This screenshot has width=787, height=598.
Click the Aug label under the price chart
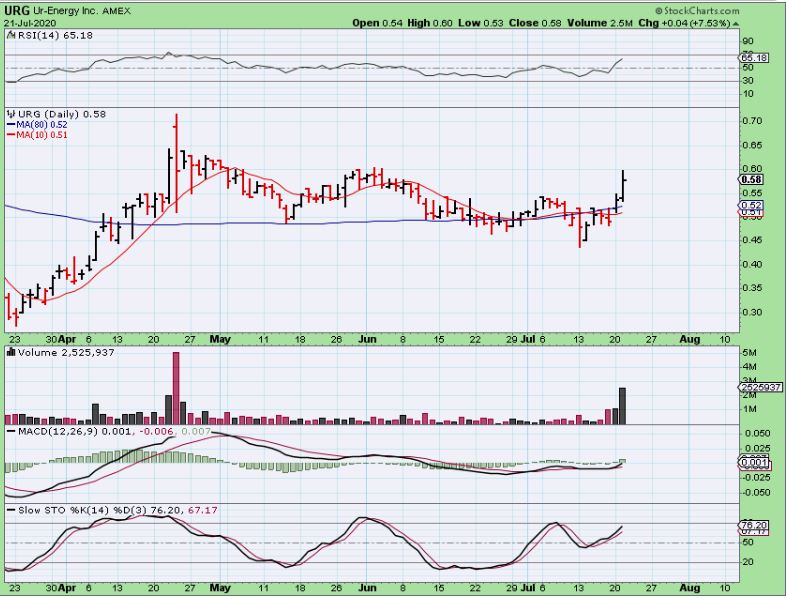point(690,339)
